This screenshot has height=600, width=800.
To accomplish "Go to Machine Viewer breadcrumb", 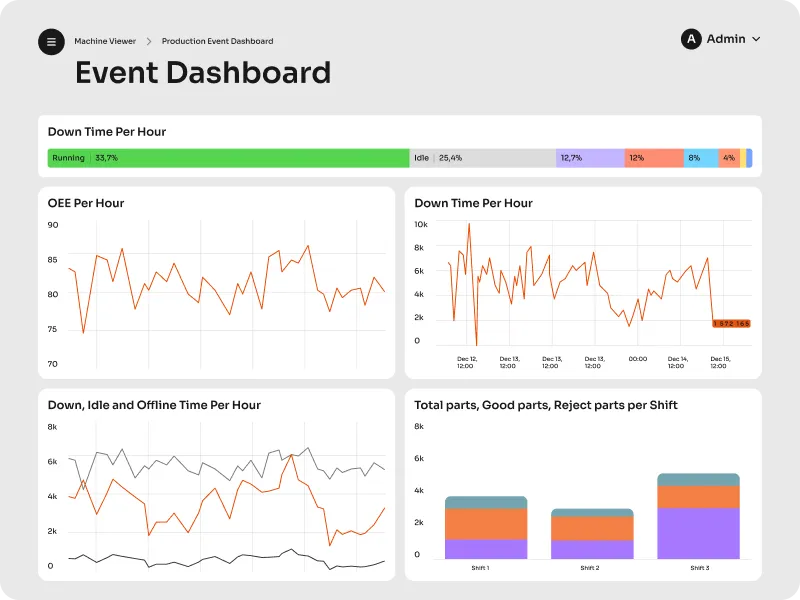I will coord(105,41).
